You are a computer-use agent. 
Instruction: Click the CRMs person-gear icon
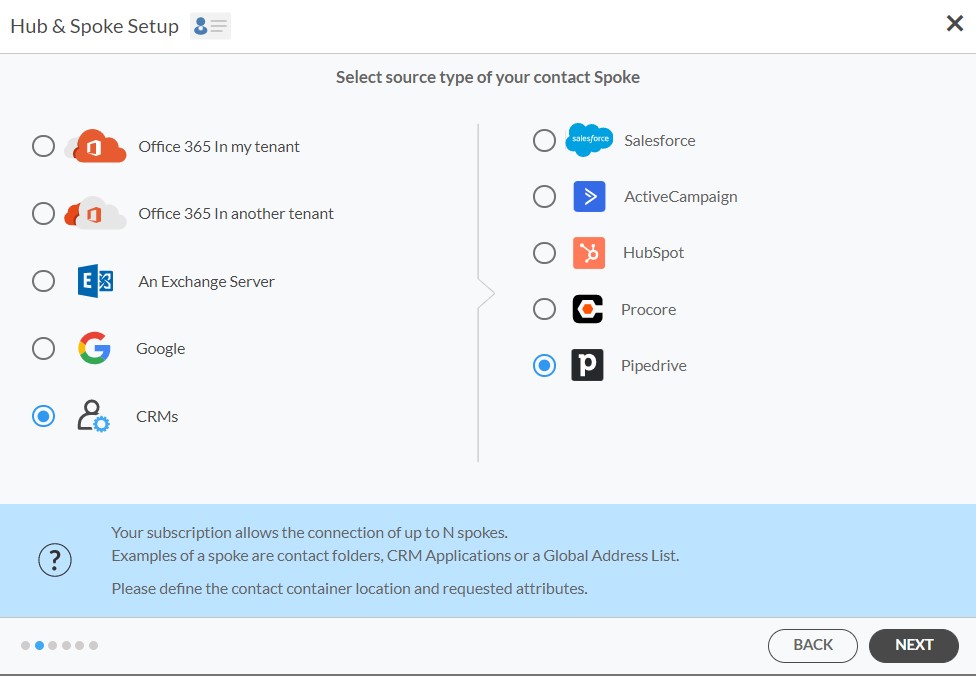pos(93,416)
